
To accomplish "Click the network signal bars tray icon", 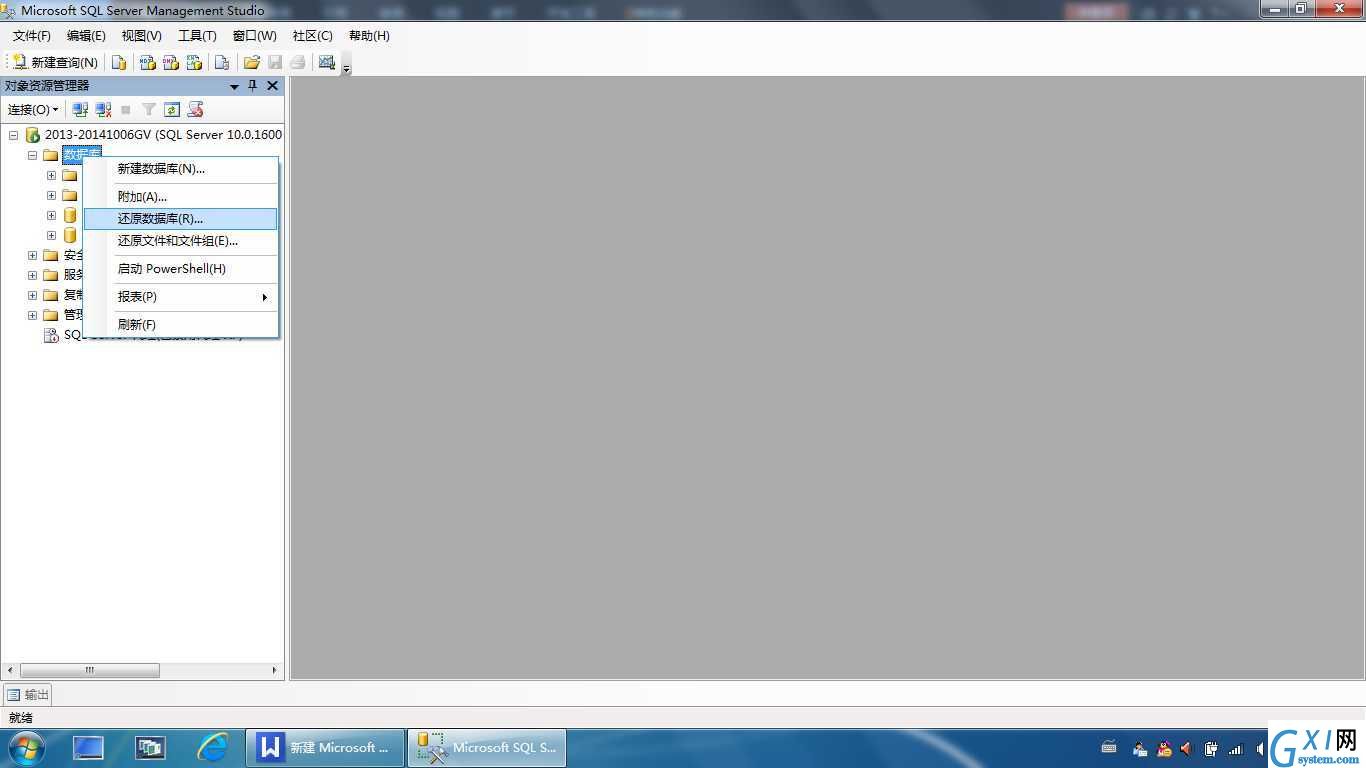I will (1235, 749).
